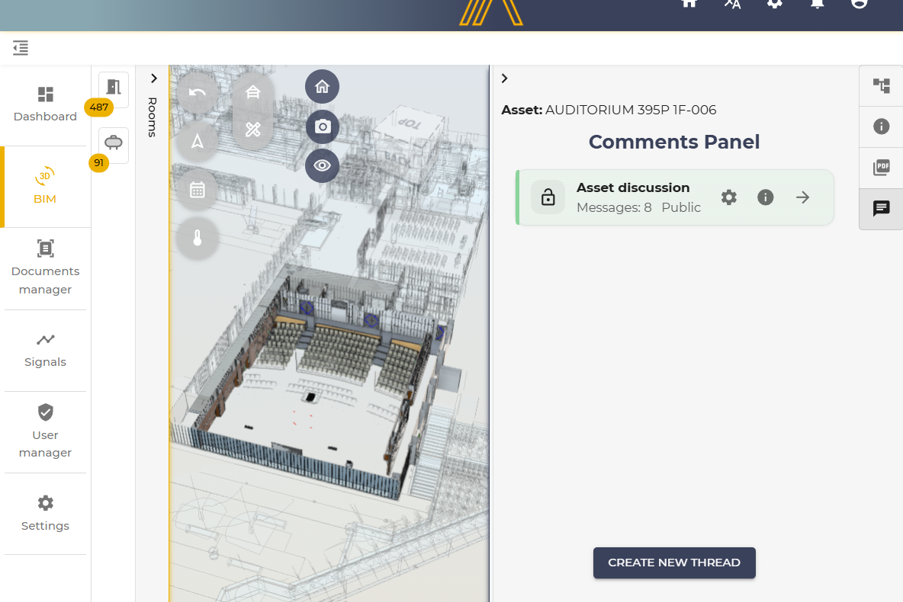Click CREATE NEW THREAD

click(674, 563)
